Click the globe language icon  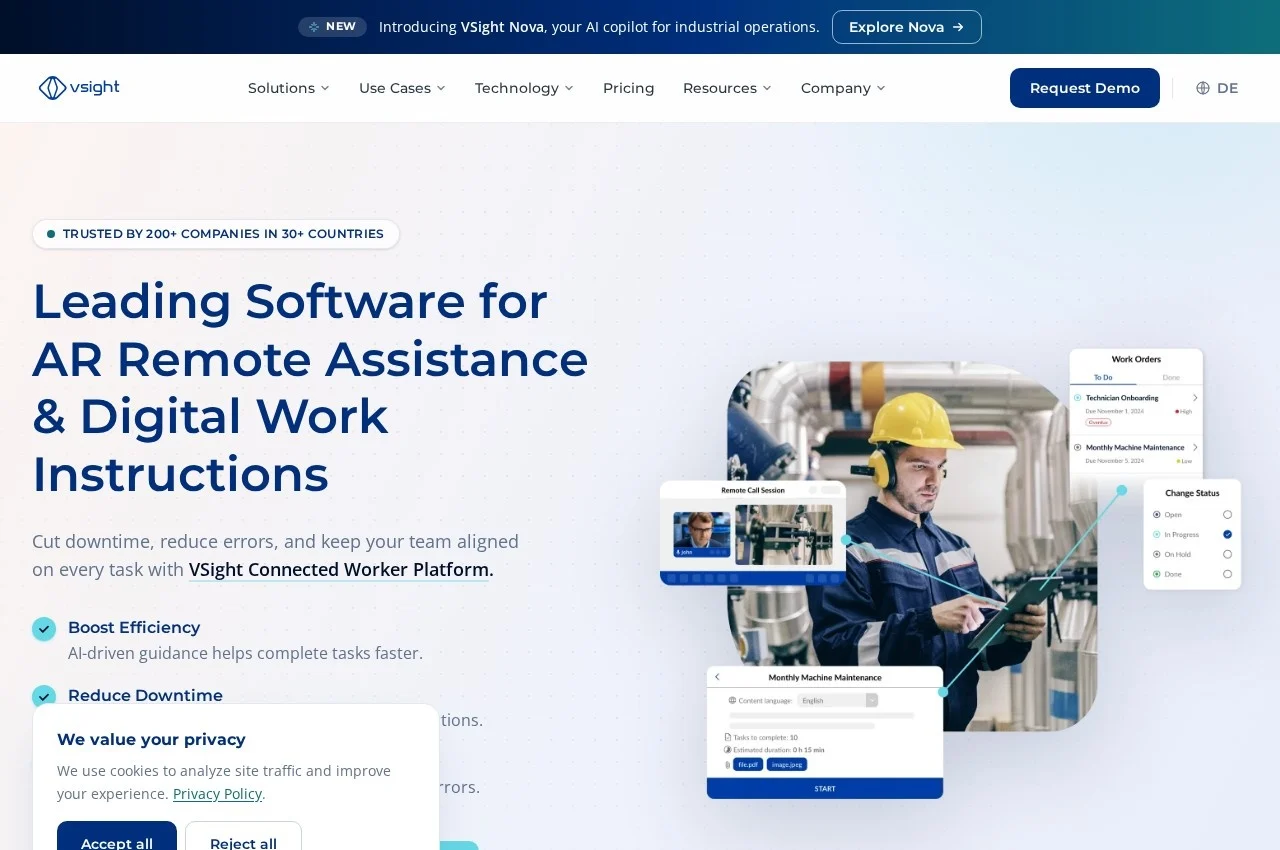pyautogui.click(x=1203, y=88)
